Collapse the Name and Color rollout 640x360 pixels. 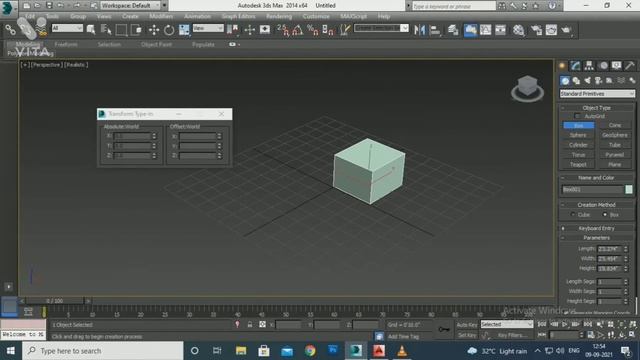point(597,178)
